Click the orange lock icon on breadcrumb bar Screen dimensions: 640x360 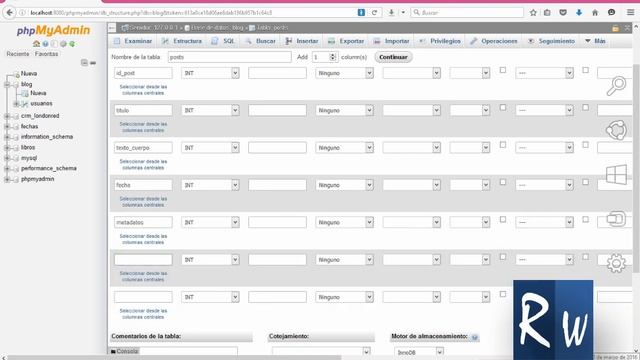coord(616,28)
